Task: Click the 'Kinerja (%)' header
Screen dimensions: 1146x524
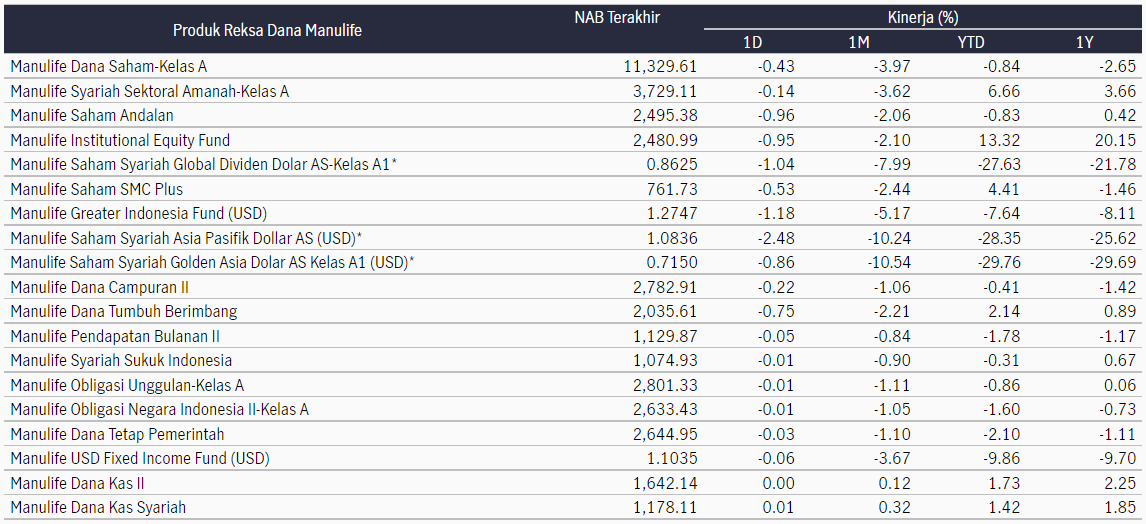Action: coord(924,17)
